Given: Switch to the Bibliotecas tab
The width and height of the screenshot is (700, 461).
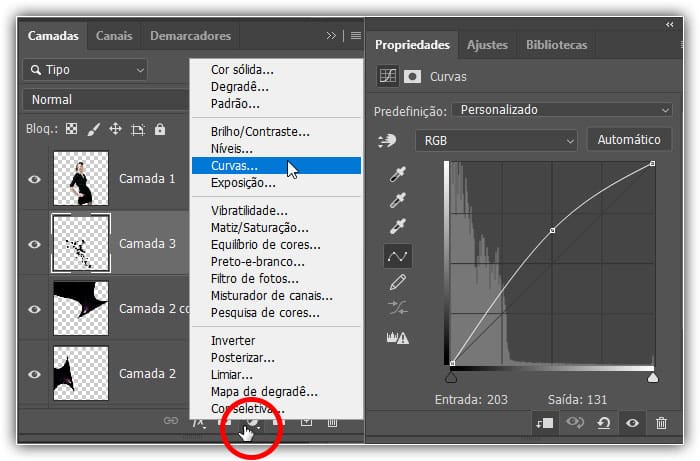Looking at the screenshot, I should [x=557, y=45].
